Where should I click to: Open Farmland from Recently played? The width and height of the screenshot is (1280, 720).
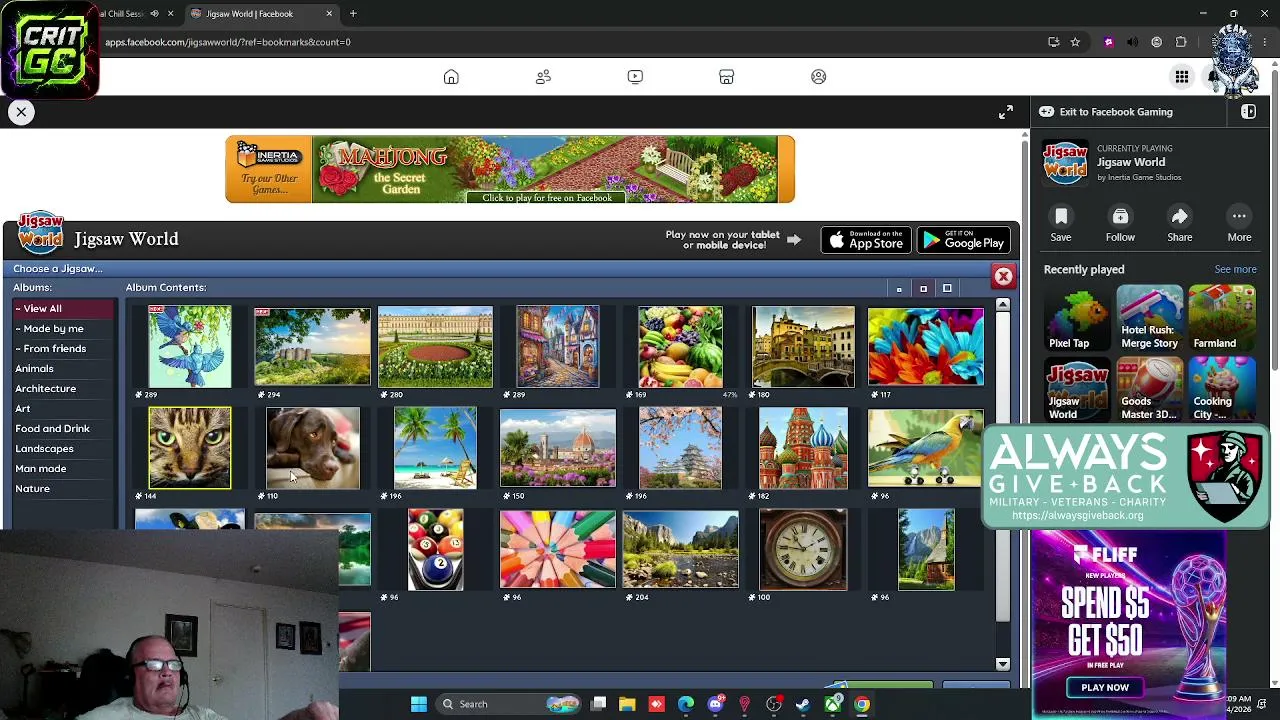tap(1222, 319)
